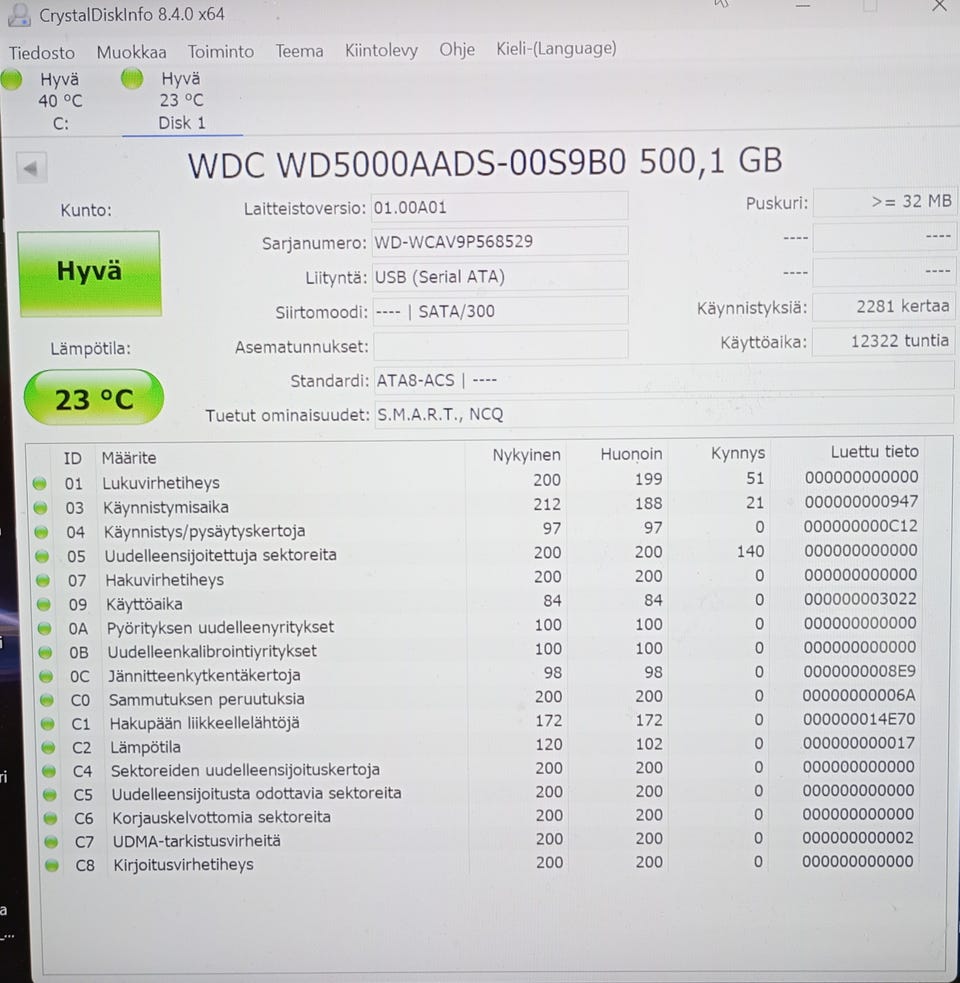Screen dimensions: 960x983
Task: Click the Puskuri field >= 32 MB
Action: tap(884, 202)
